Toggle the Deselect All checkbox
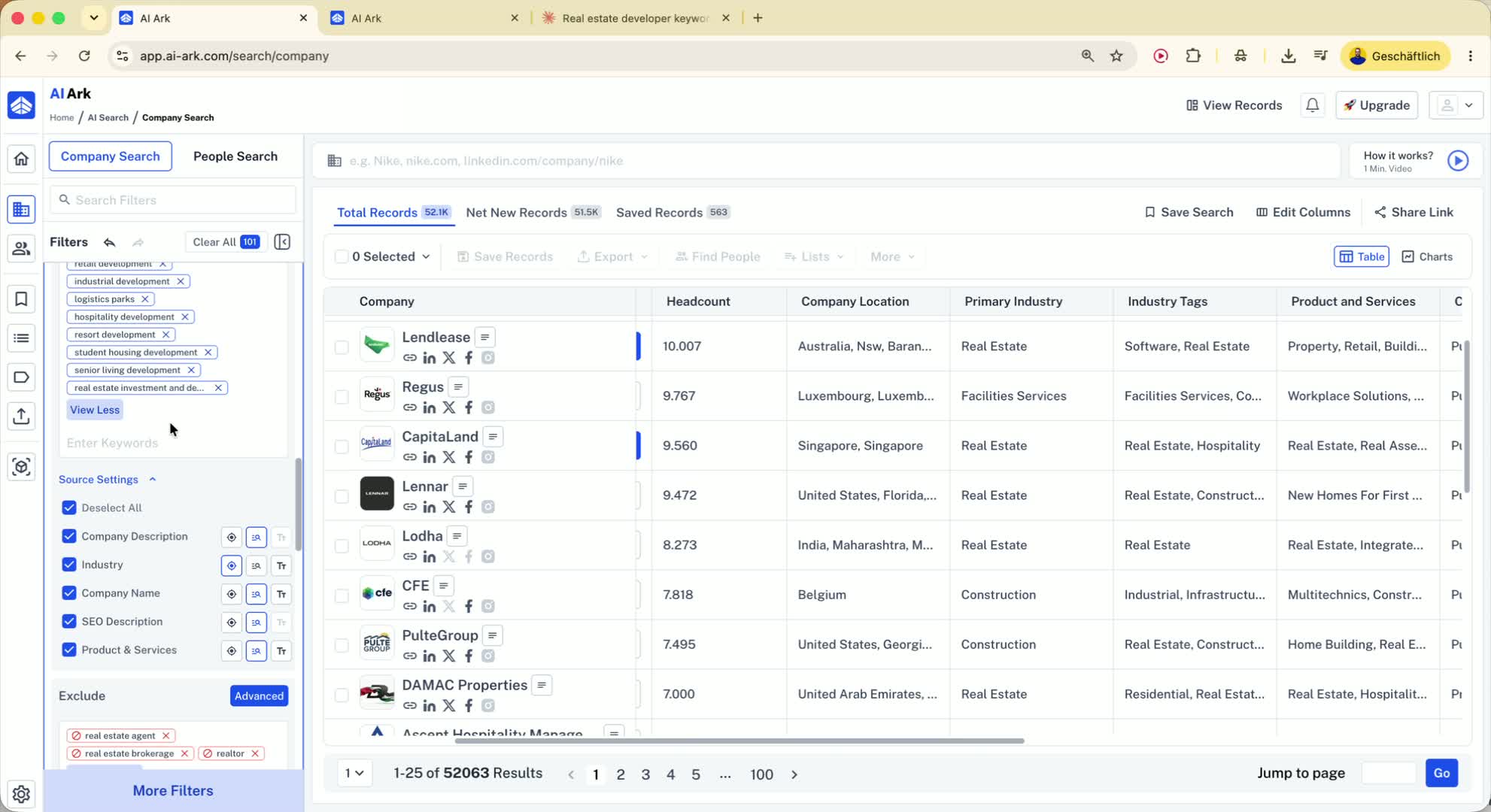The width and height of the screenshot is (1491, 812). (69, 507)
